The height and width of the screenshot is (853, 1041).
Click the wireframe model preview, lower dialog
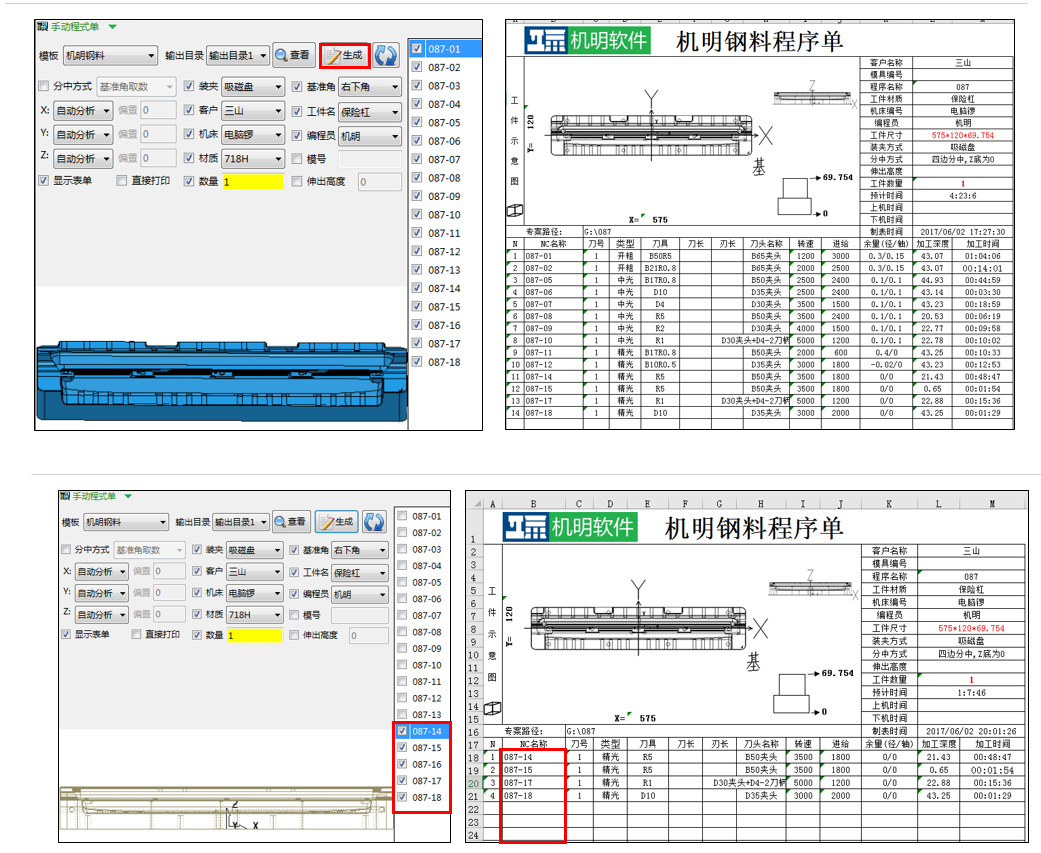coord(226,807)
